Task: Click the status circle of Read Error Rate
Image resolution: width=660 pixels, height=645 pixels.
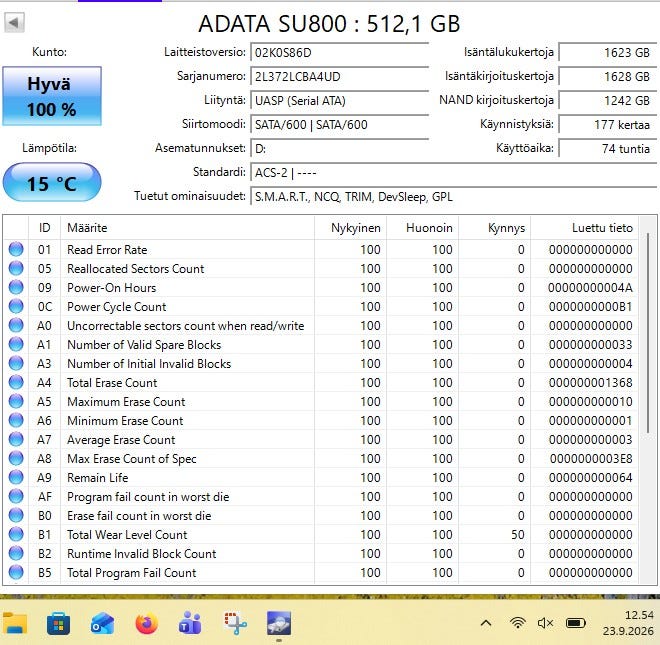Action: click(x=16, y=249)
